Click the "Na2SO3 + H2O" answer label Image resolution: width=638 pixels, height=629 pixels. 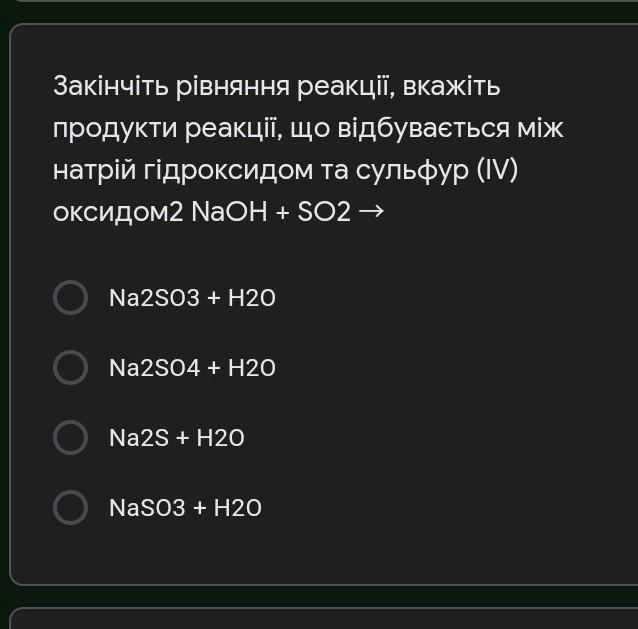pos(192,298)
